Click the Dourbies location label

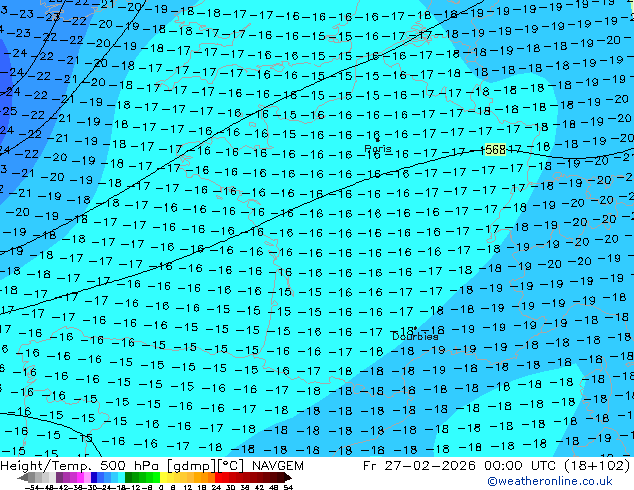415,336
